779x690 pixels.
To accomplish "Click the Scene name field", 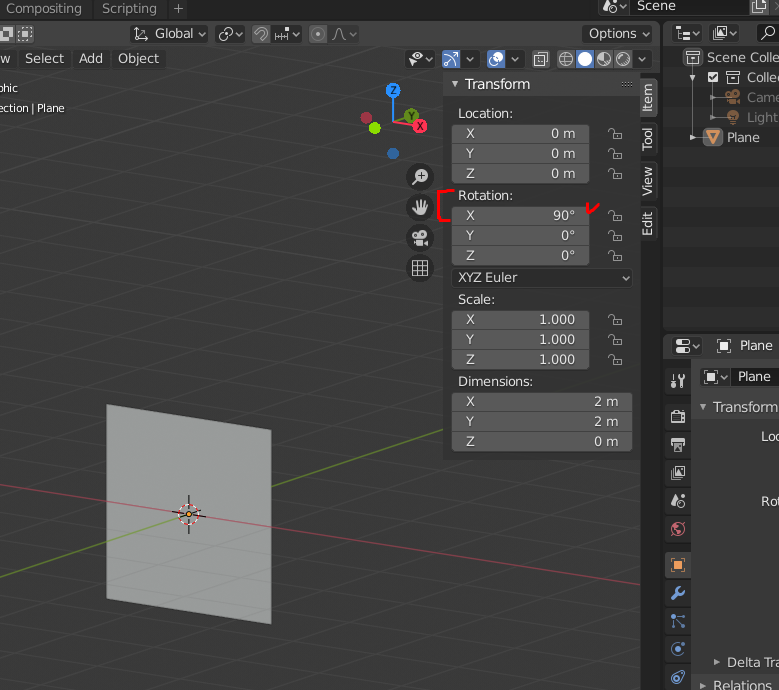I will (691, 6).
